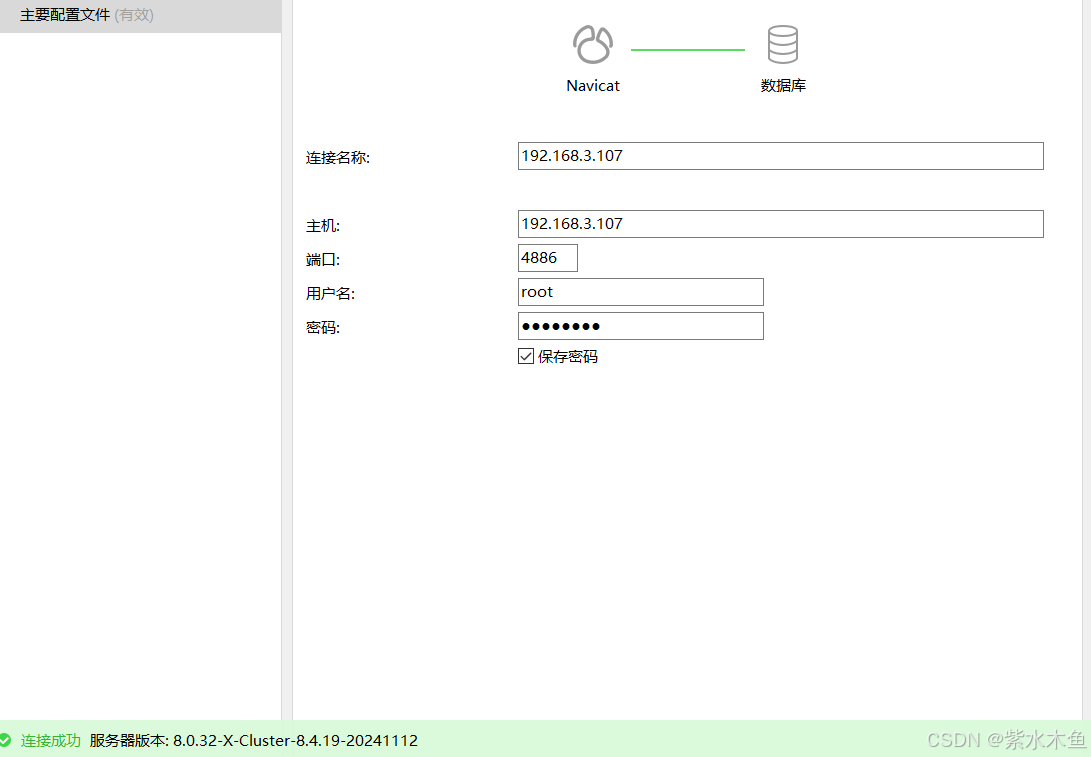Viewport: 1091px width, 757px height.
Task: Click the Navicat label under the logo
Action: tap(593, 86)
